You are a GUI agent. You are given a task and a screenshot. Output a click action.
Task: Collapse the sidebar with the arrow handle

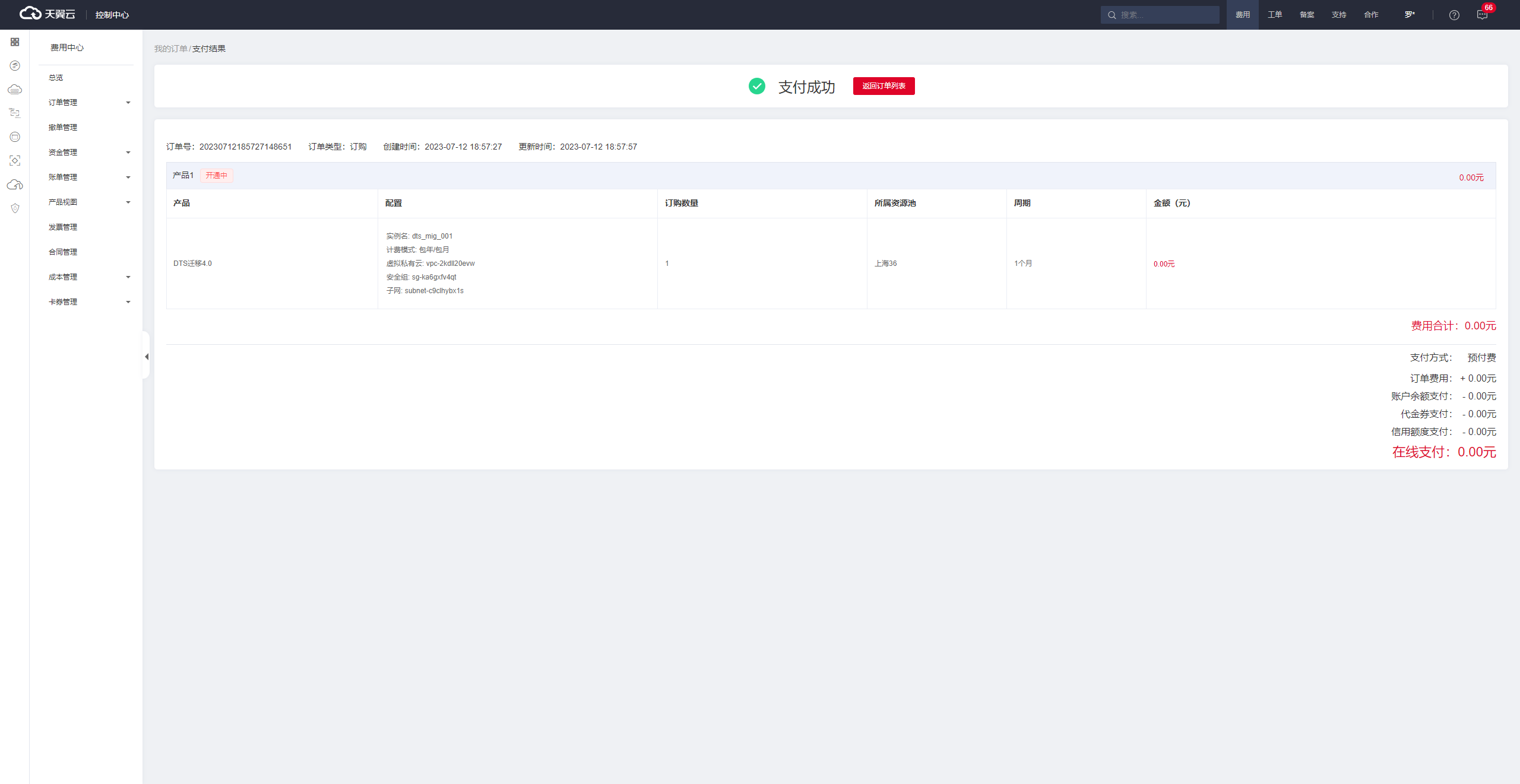point(146,356)
